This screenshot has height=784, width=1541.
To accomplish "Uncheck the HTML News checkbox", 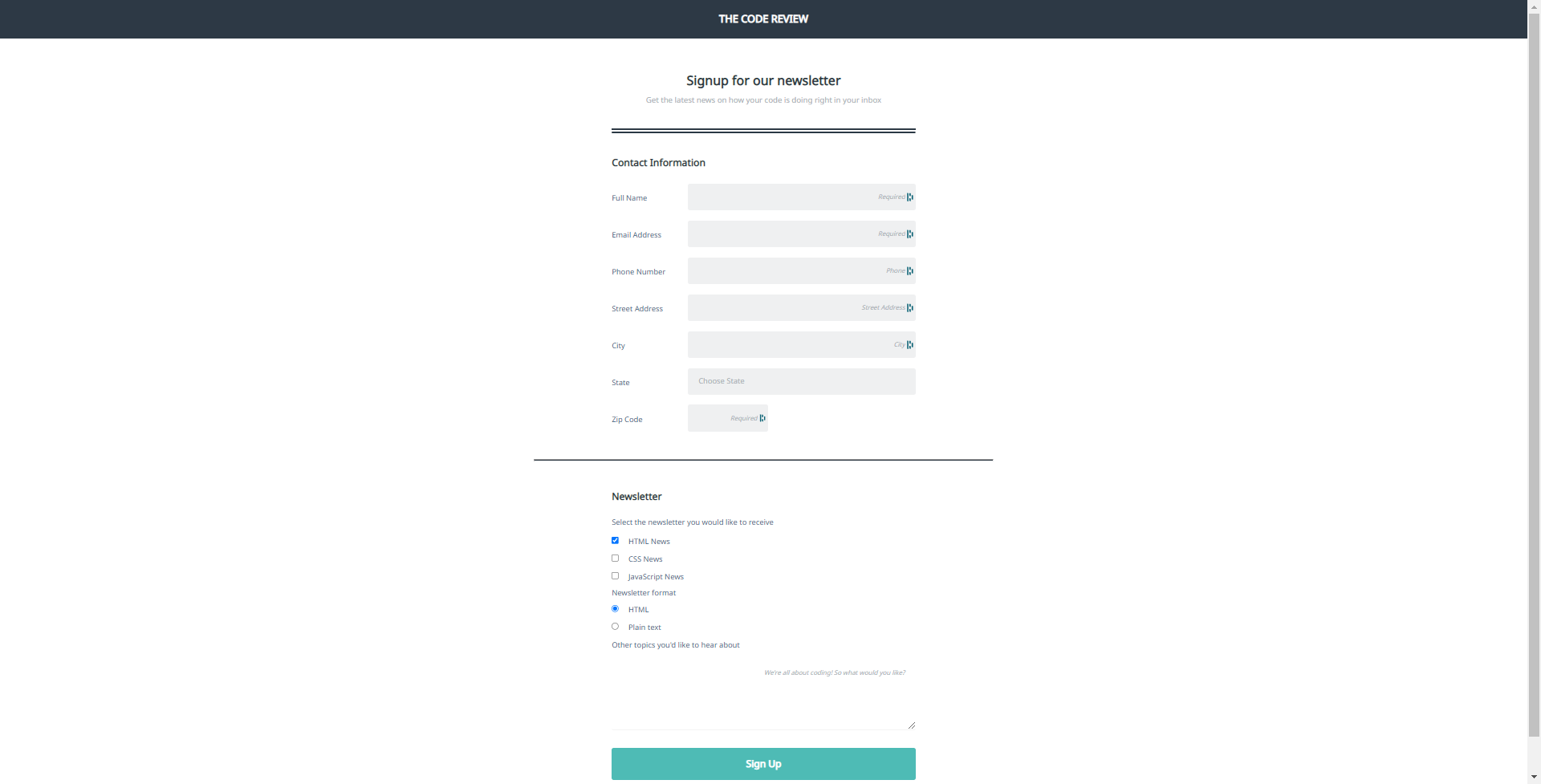I will point(615,540).
